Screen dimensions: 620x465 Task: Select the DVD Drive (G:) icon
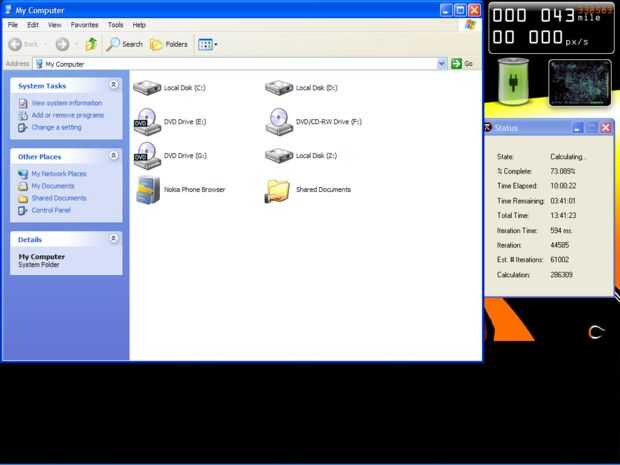(x=147, y=156)
